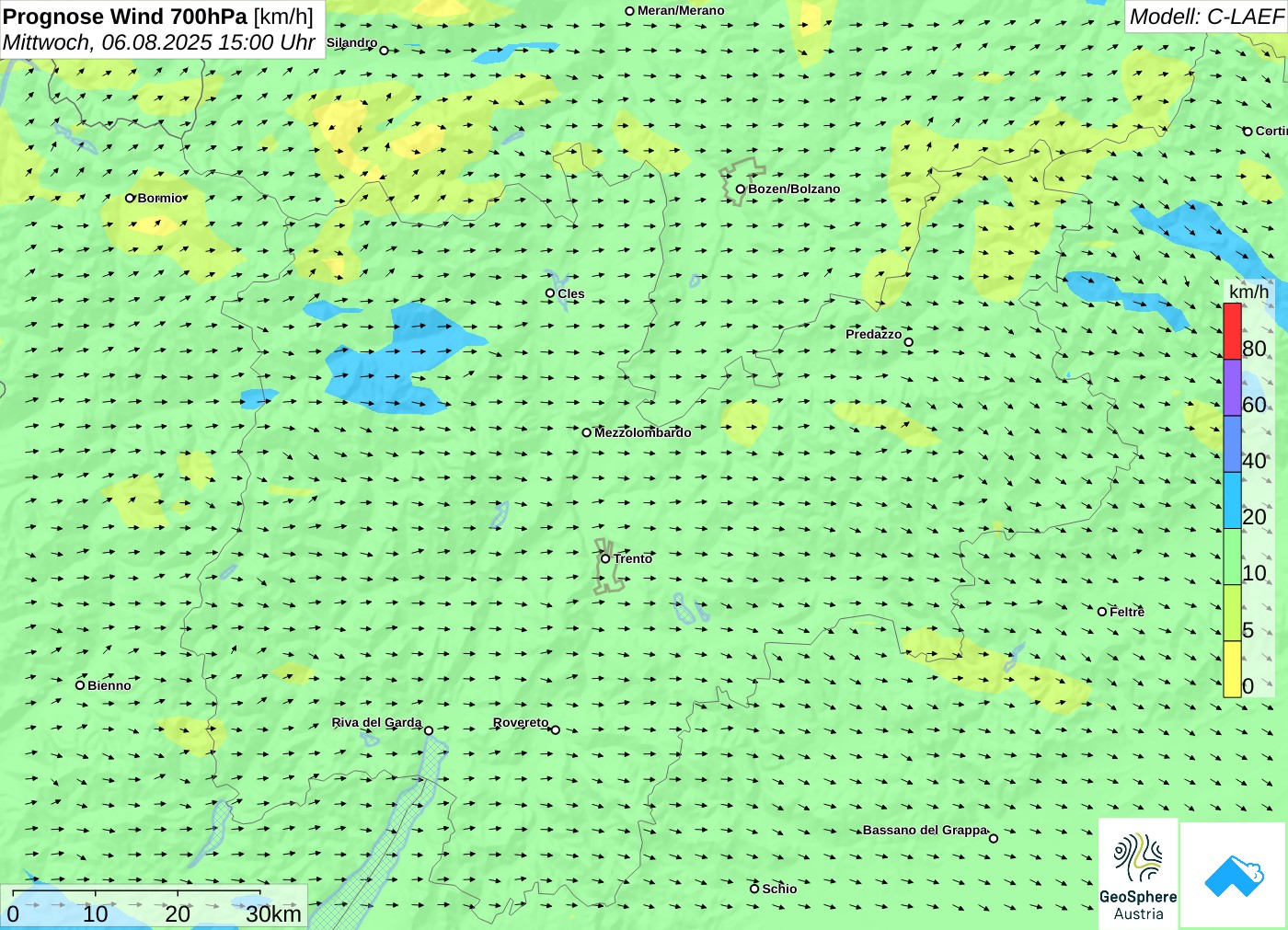Click the Meran/Merano city marker
The width and height of the screenshot is (1288, 930).
(x=629, y=11)
